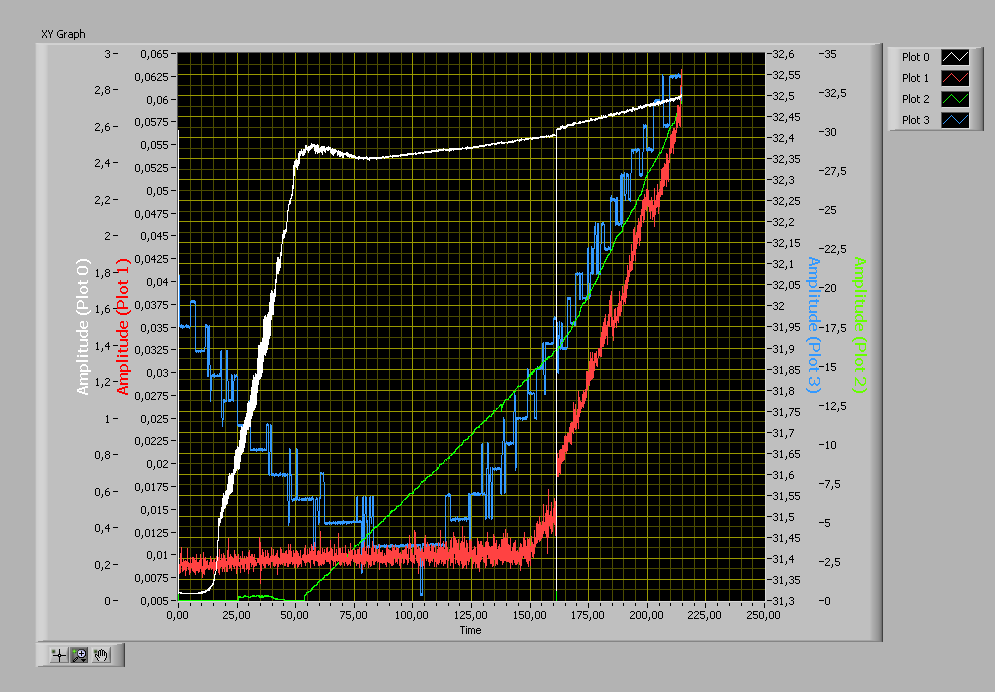
Task: Click the 125,00 time axis tick
Action: point(471,615)
